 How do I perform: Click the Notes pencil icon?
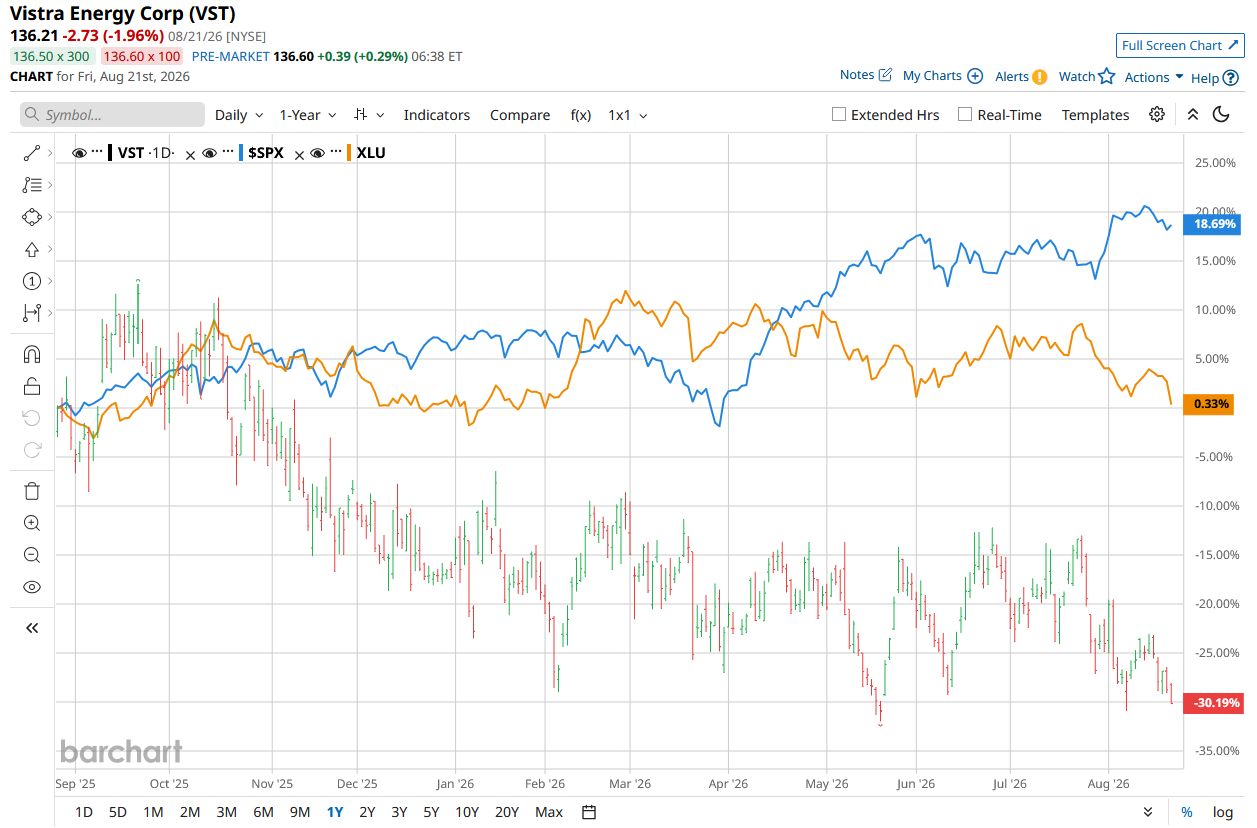tap(885, 75)
